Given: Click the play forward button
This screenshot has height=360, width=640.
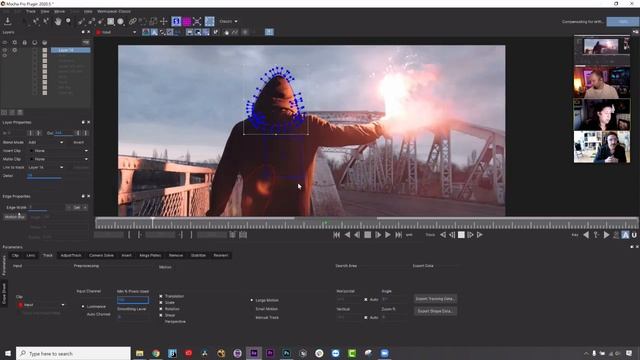Looking at the screenshot, I should (x=388, y=235).
